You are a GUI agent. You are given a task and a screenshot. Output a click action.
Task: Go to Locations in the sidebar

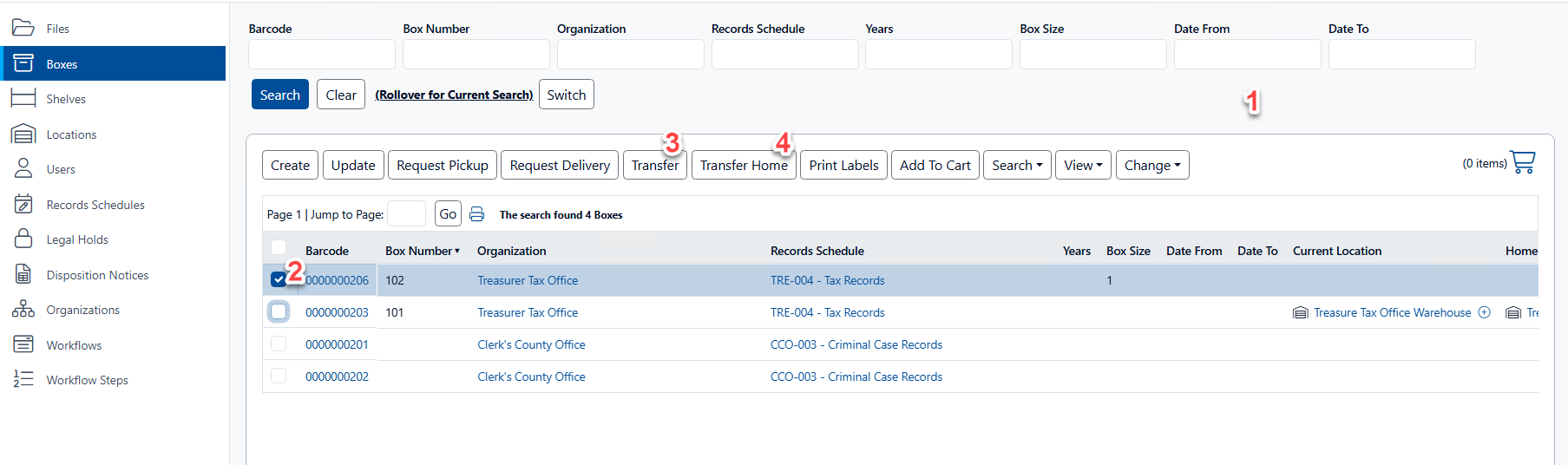(x=71, y=134)
